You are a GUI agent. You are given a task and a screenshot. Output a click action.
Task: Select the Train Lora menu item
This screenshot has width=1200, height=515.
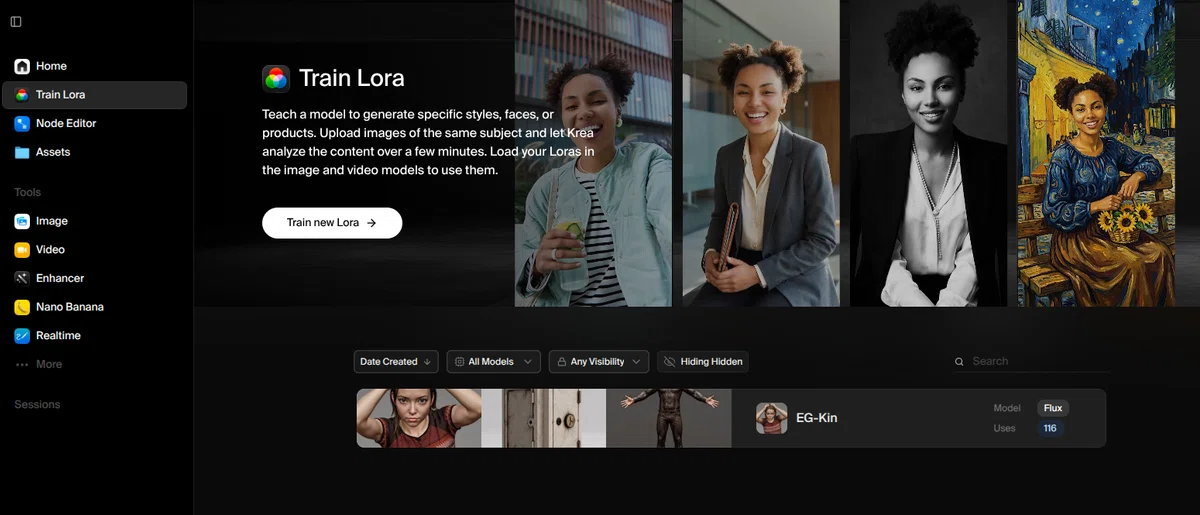pos(94,95)
